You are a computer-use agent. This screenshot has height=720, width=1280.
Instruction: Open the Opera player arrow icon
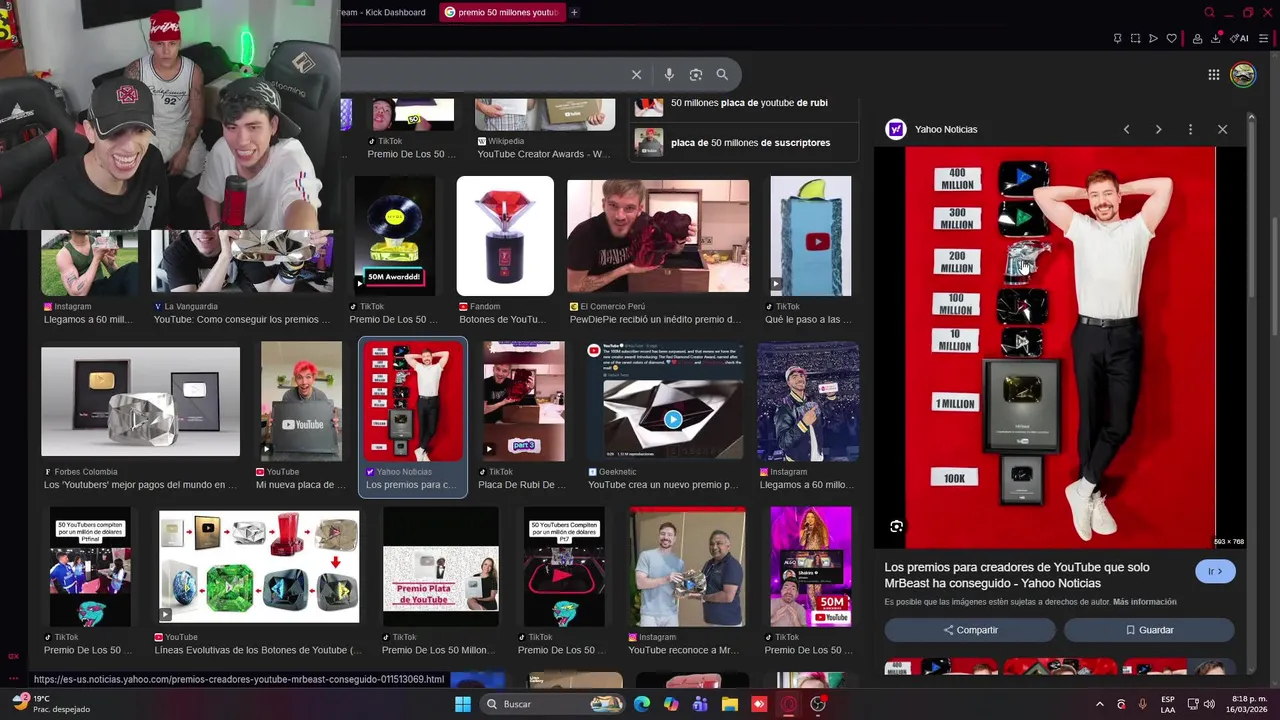point(1153,39)
